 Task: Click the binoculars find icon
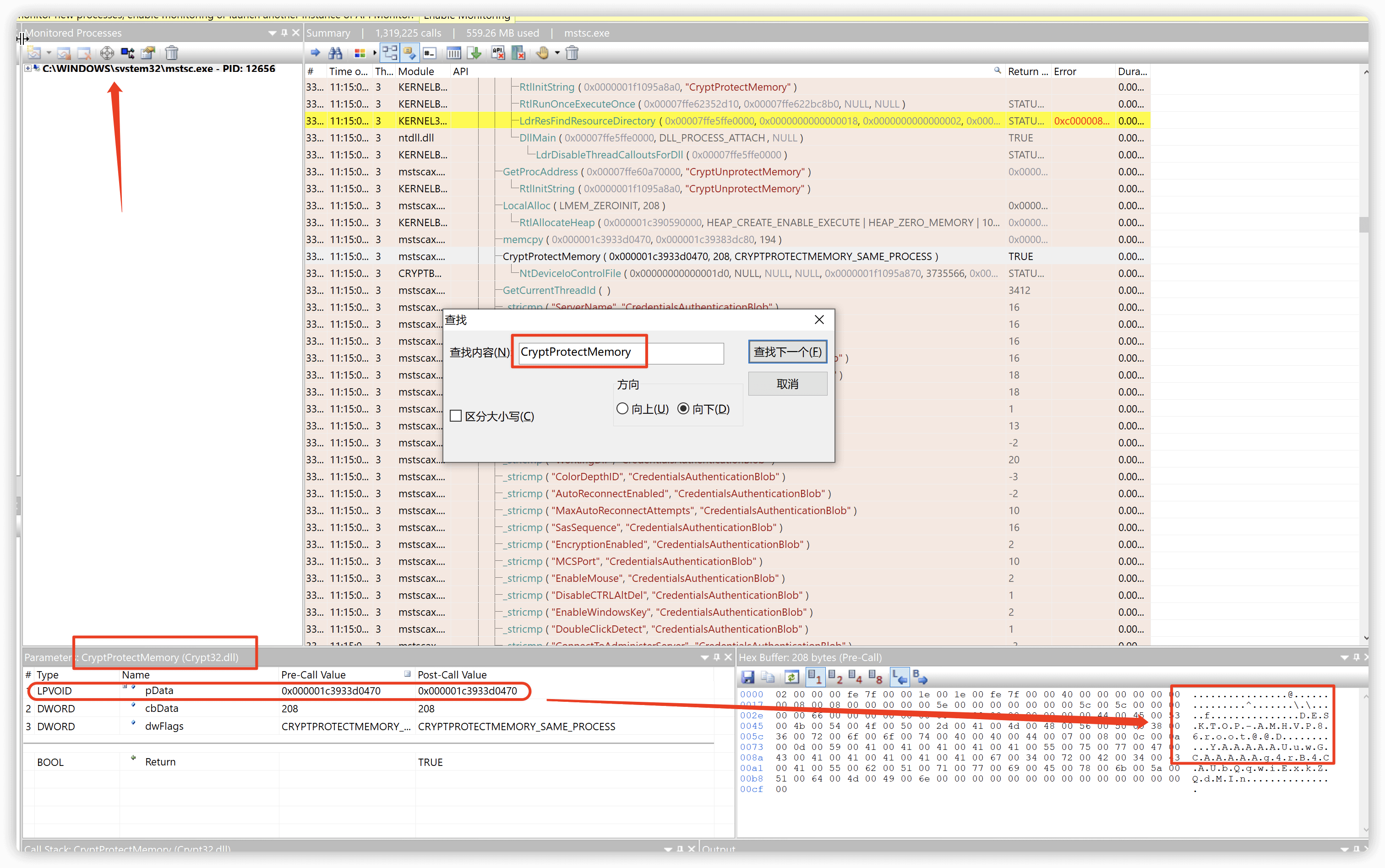335,54
